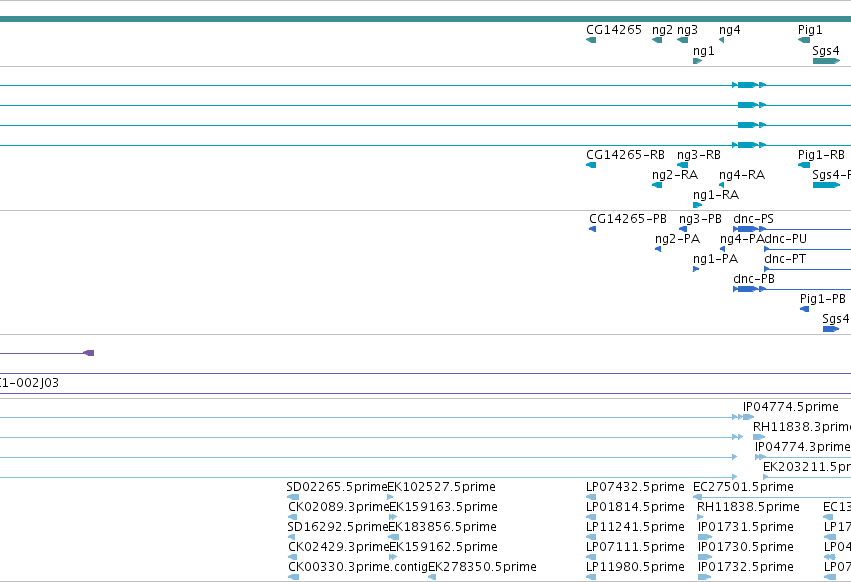Click the ng2 gene label
This screenshot has height=582, width=851.
pyautogui.click(x=662, y=30)
